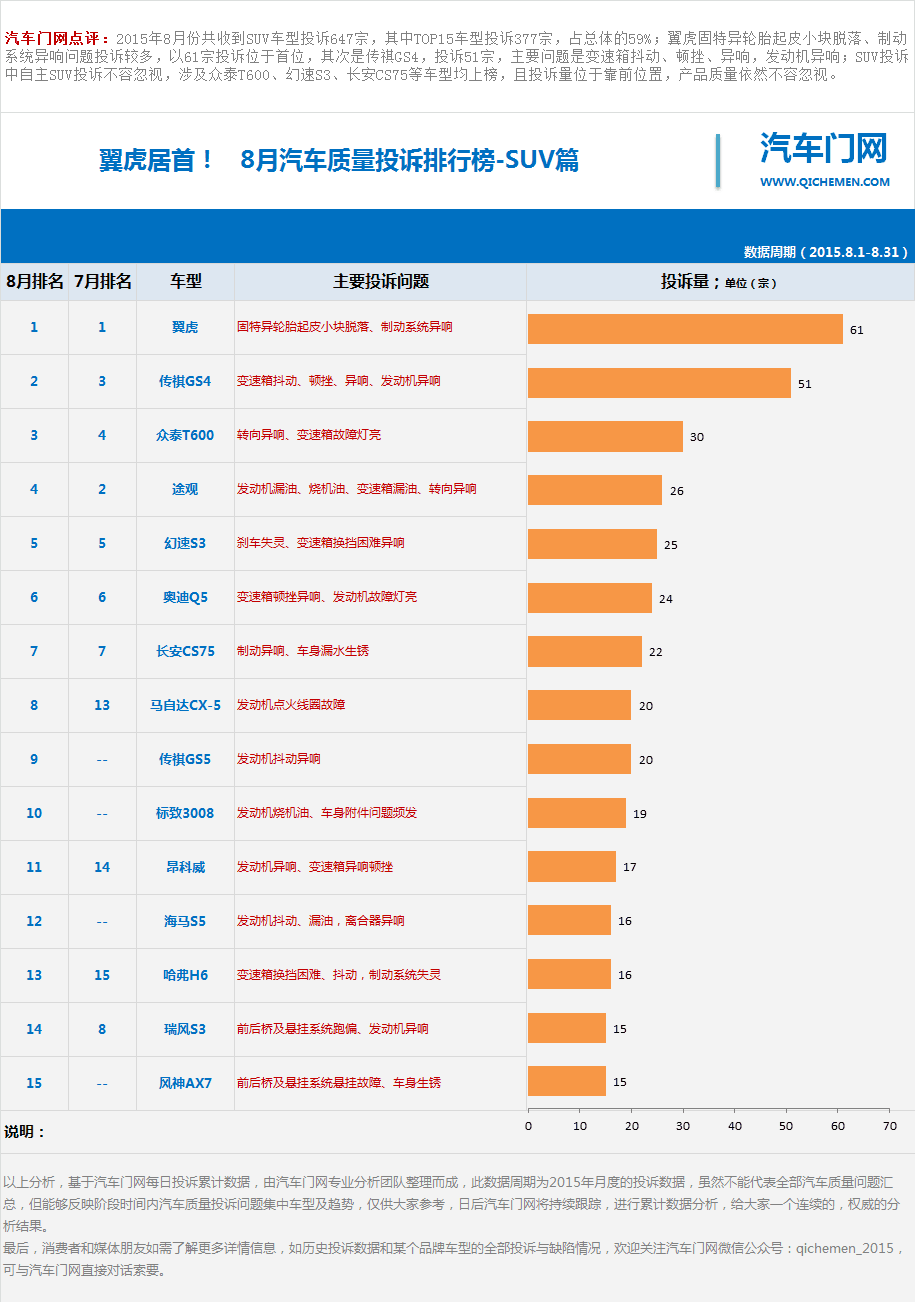Click the 风神AX7 model name

tap(185, 1083)
